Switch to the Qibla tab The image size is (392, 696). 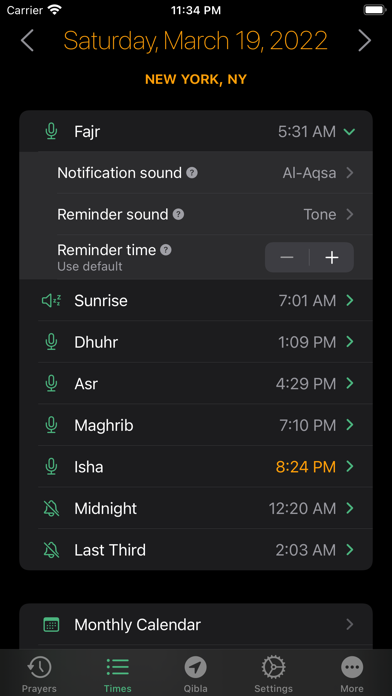pos(196,674)
